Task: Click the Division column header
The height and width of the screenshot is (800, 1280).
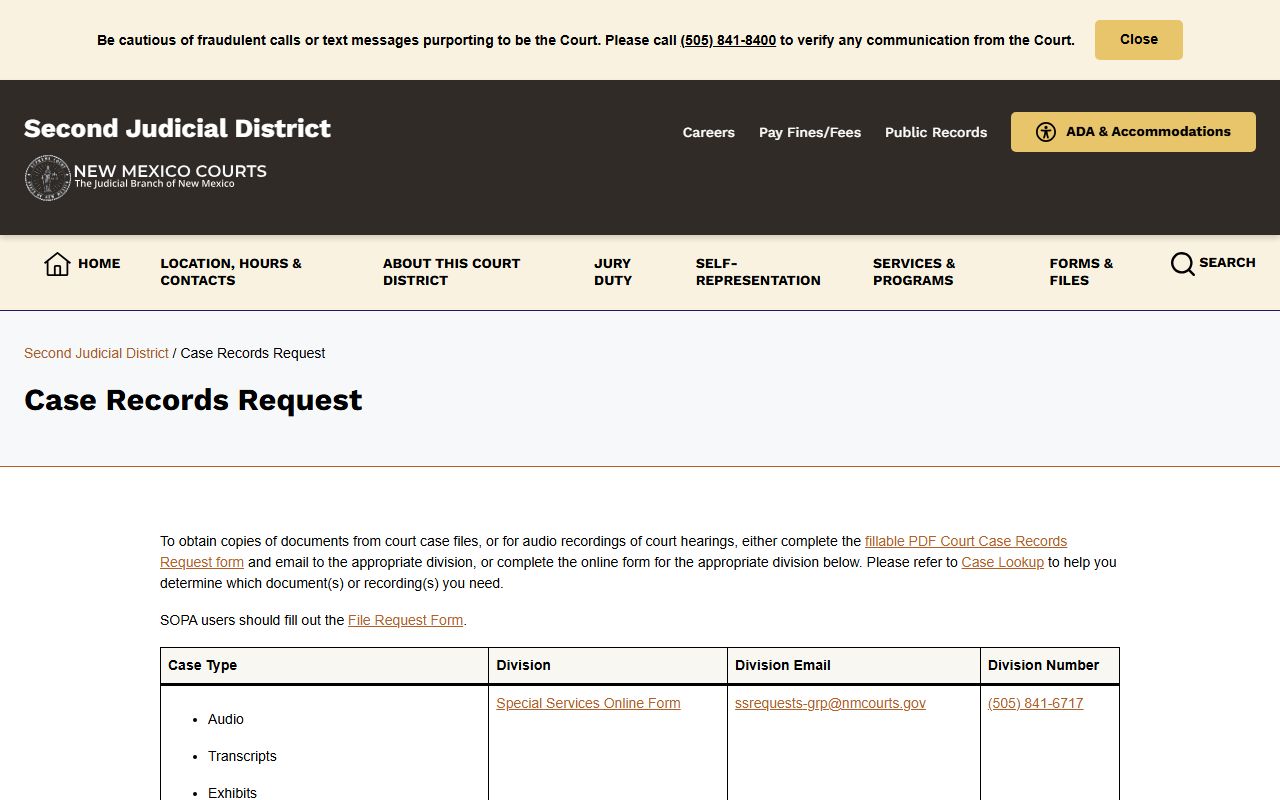Action: click(x=608, y=666)
